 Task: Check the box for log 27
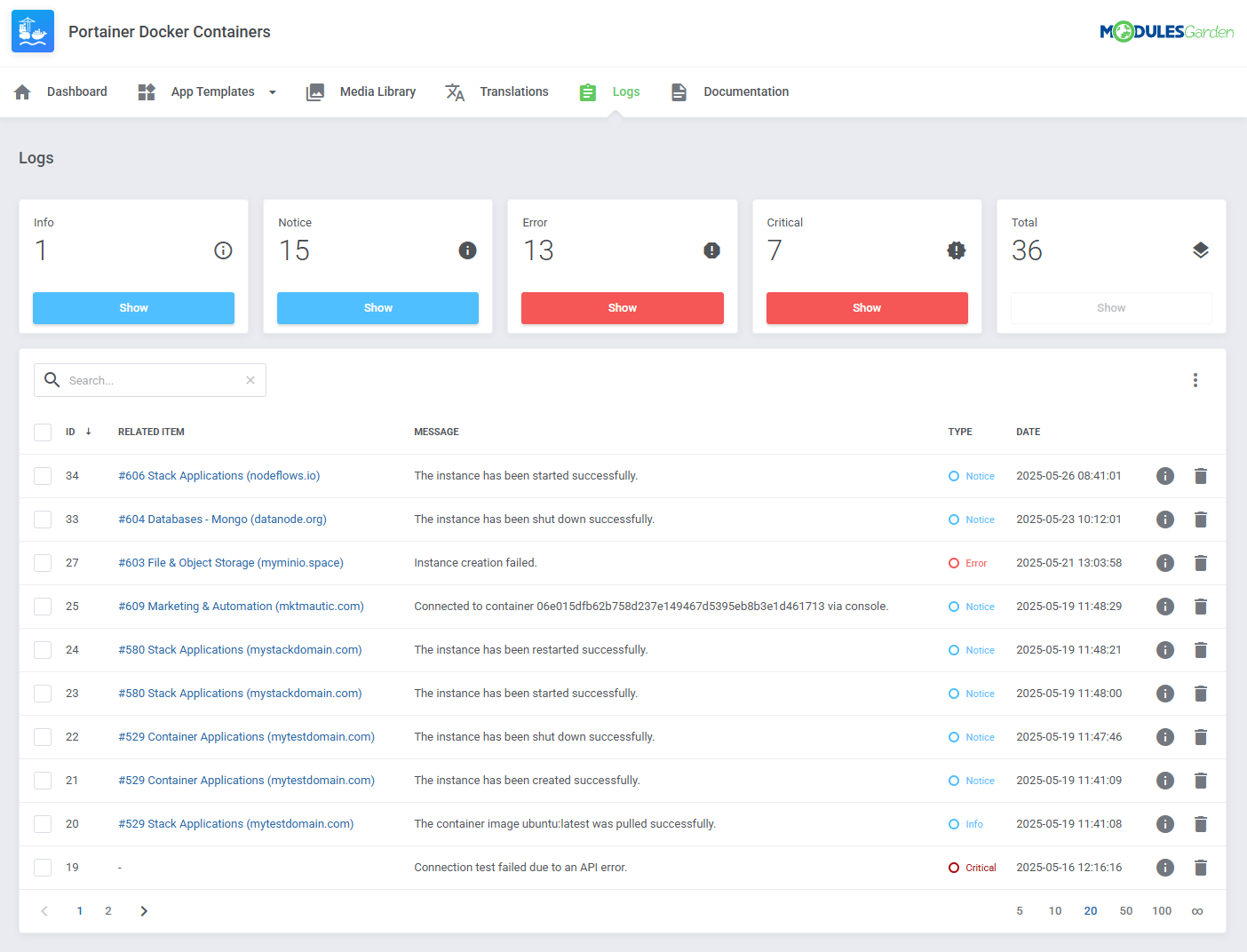point(43,563)
